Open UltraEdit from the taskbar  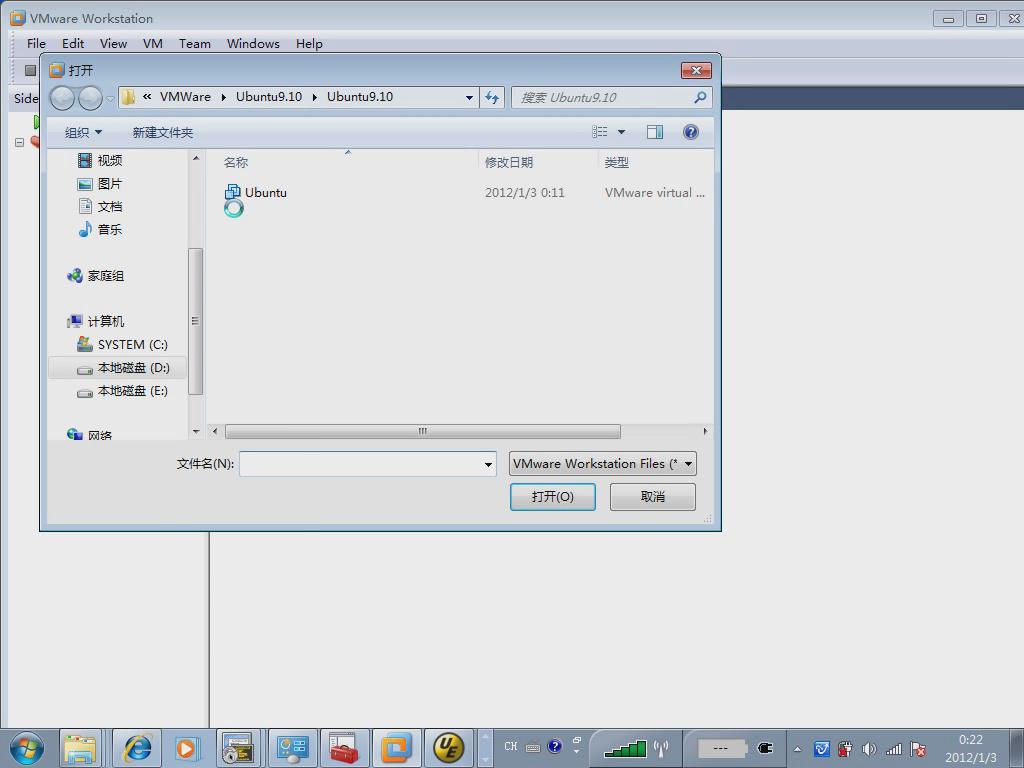tap(449, 748)
